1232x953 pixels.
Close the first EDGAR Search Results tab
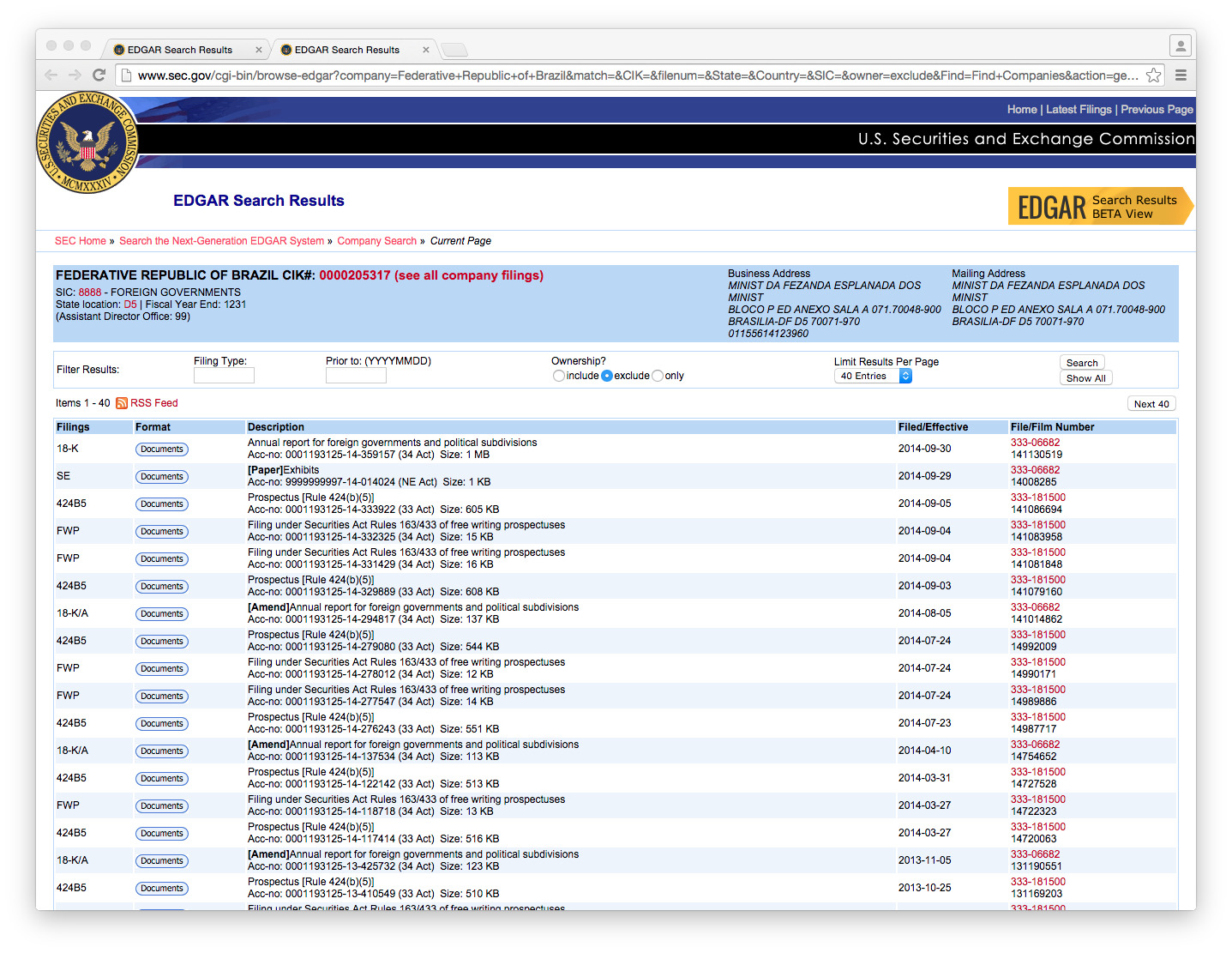pos(259,50)
